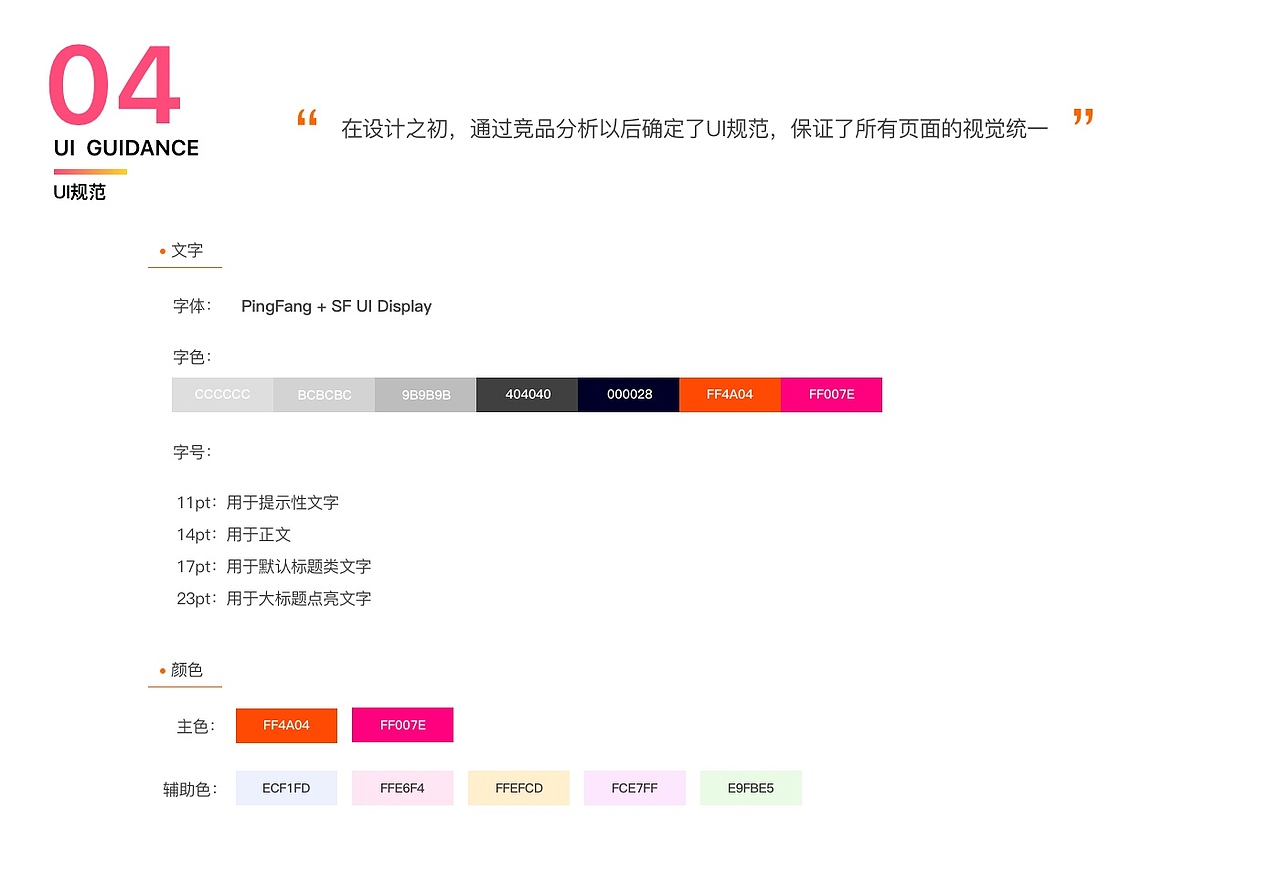Click the CCCCCC font color swatch

(222, 395)
